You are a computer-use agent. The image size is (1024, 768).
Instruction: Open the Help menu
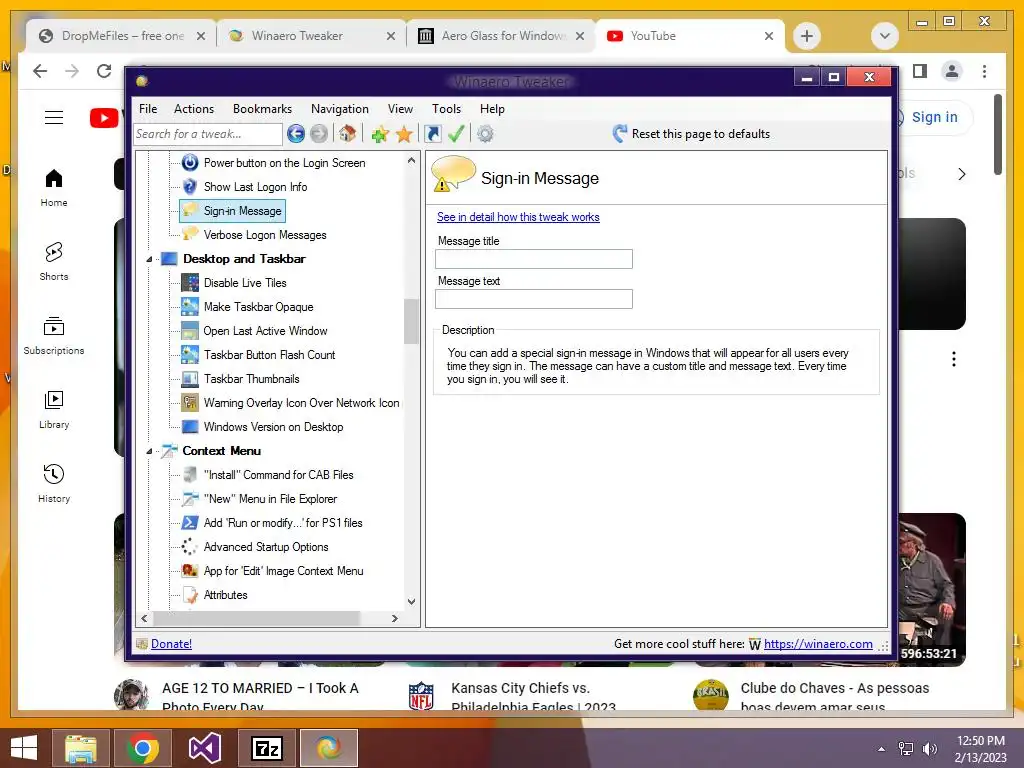[x=492, y=109]
